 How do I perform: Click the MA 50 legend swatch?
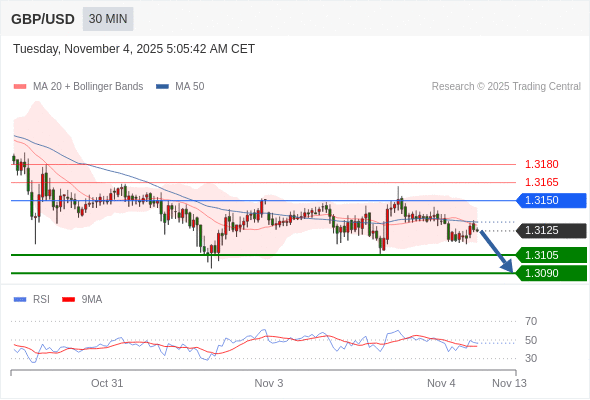pos(162,87)
